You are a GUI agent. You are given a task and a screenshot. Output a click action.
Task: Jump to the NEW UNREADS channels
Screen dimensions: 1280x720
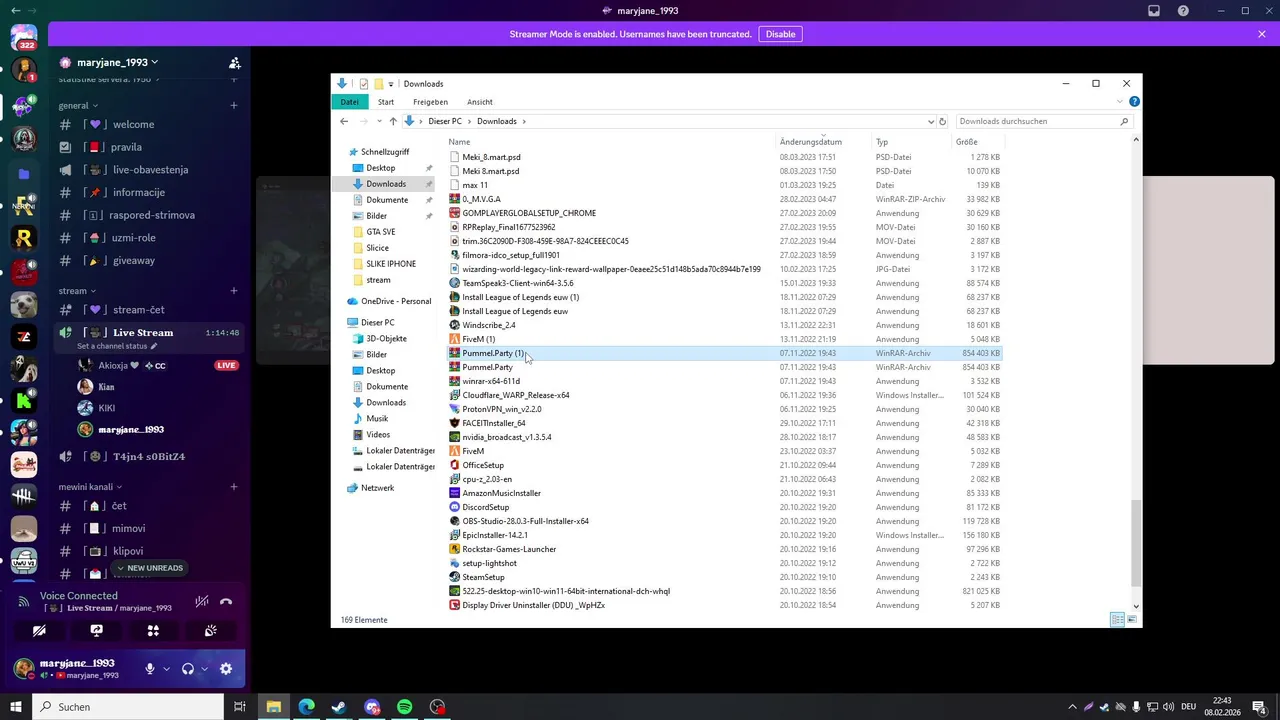149,568
